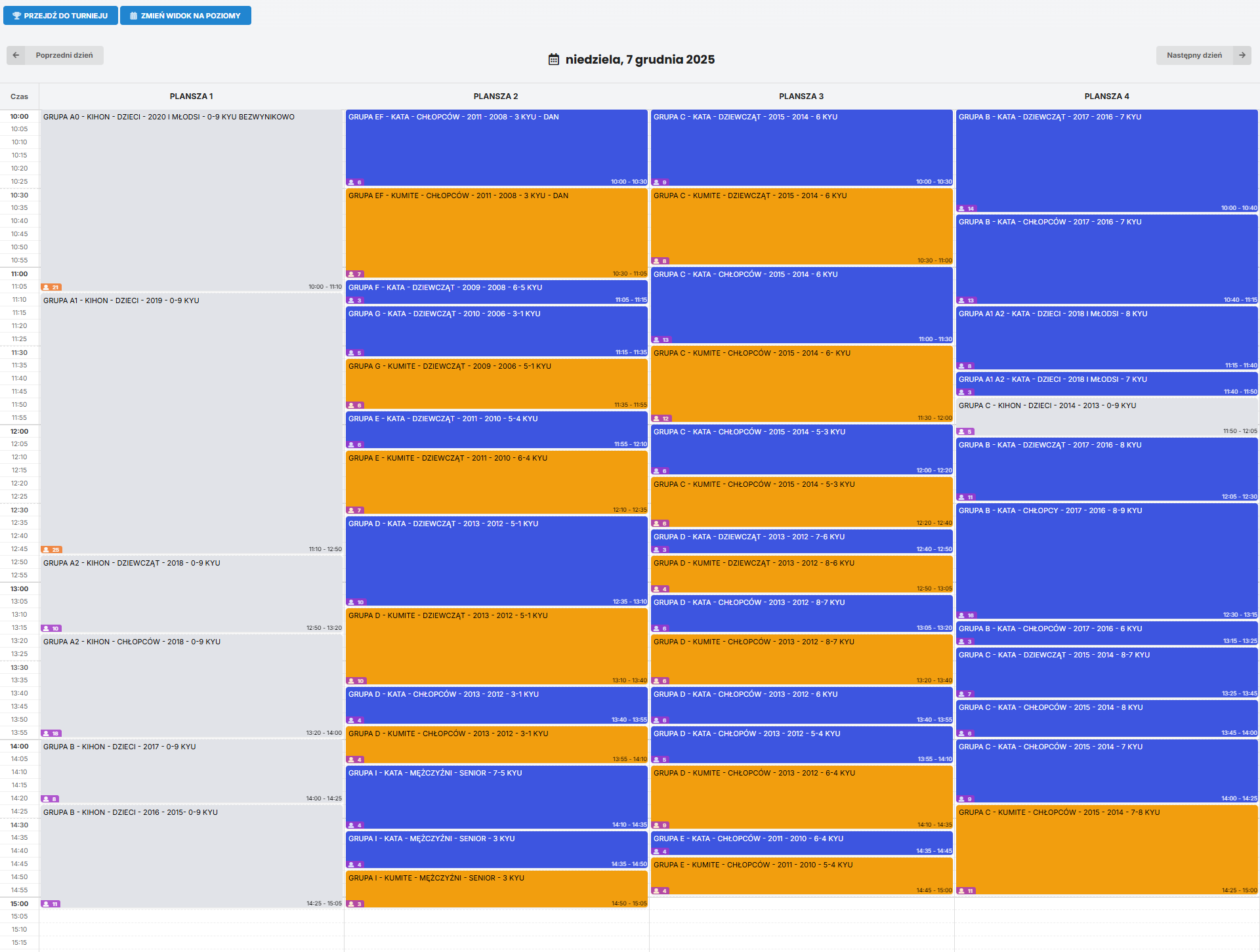1260x952 pixels.
Task: Select GRUPA B KATA CHŁOPCÓW 2017-2016 6 KYU
Action: point(1107,633)
